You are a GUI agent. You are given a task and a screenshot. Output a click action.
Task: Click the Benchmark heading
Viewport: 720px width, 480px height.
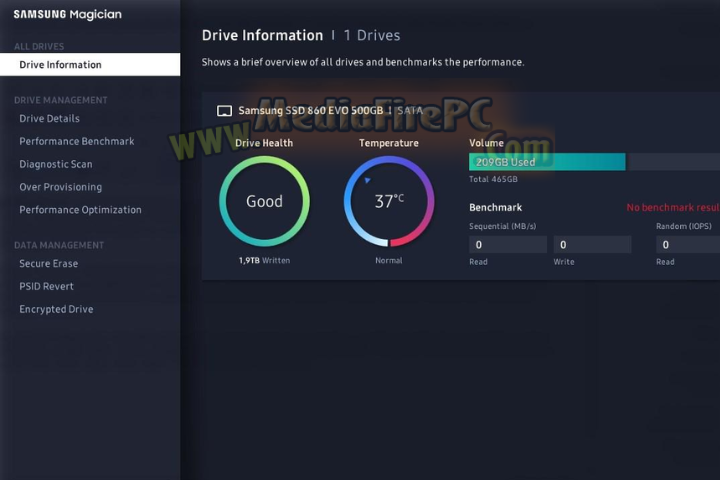(495, 208)
